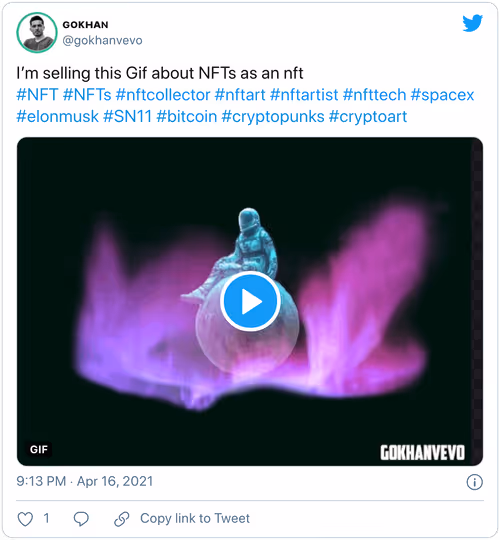Open the #NFT hashtag
The height and width of the screenshot is (540, 500).
[37, 95]
